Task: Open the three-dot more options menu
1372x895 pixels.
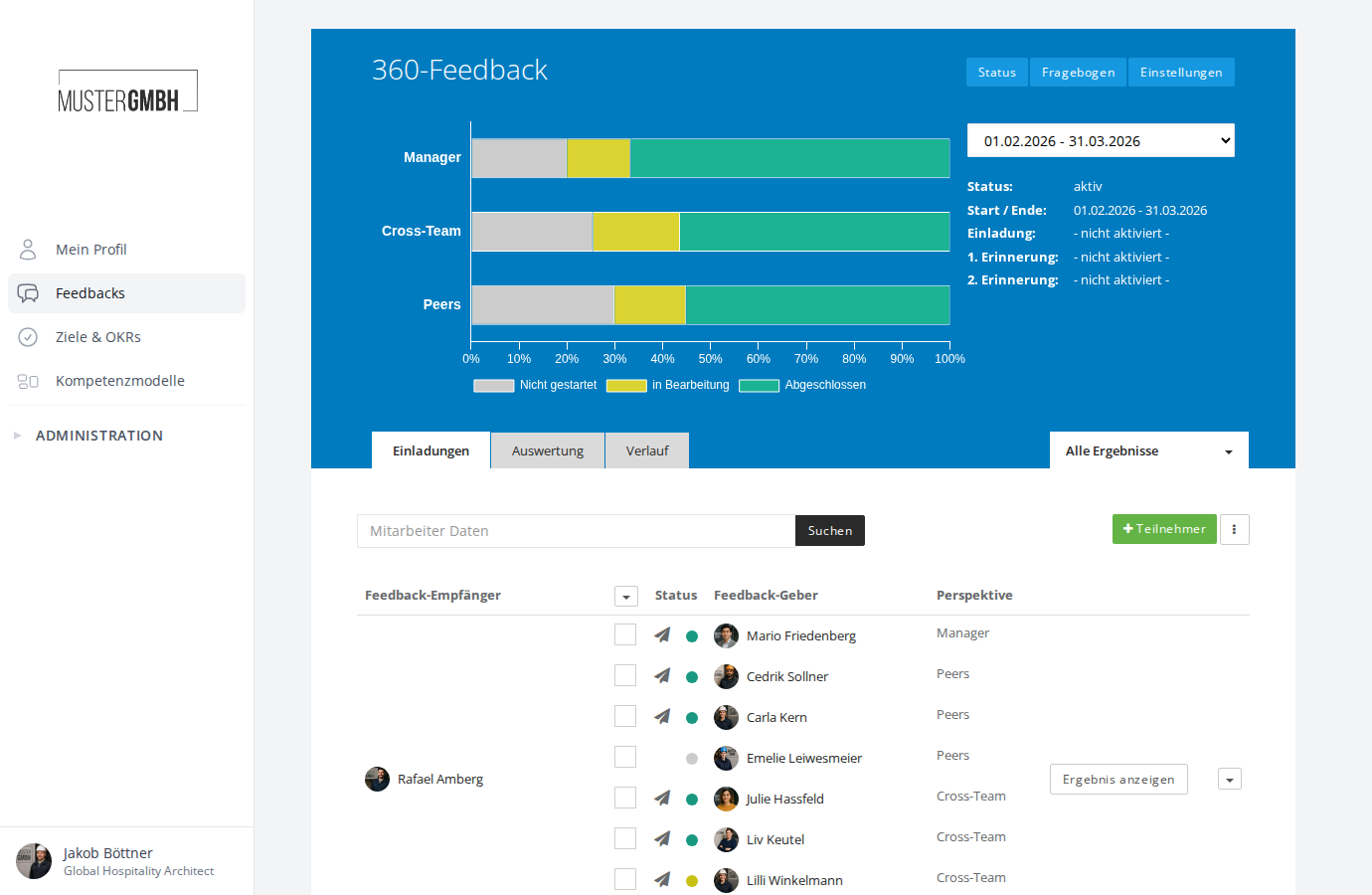Action: point(1234,529)
